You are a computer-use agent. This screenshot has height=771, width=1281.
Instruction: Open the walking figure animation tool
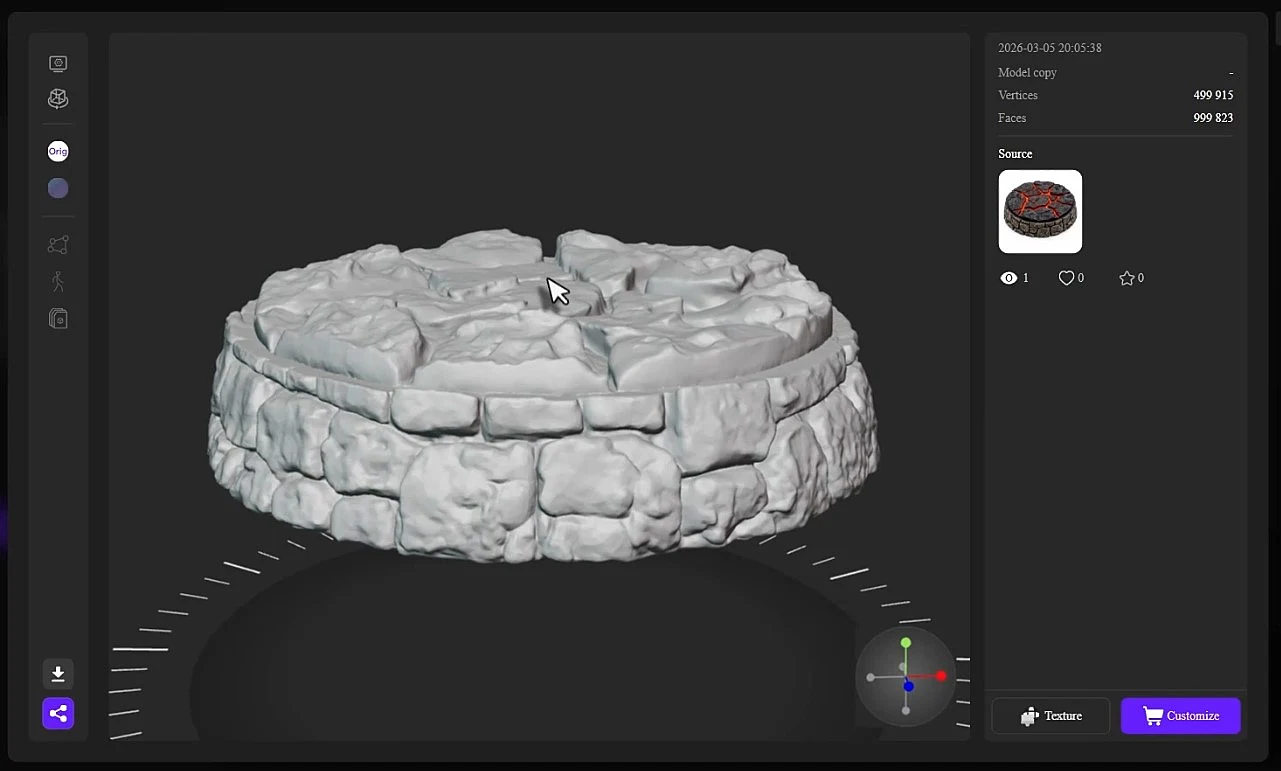tap(58, 281)
